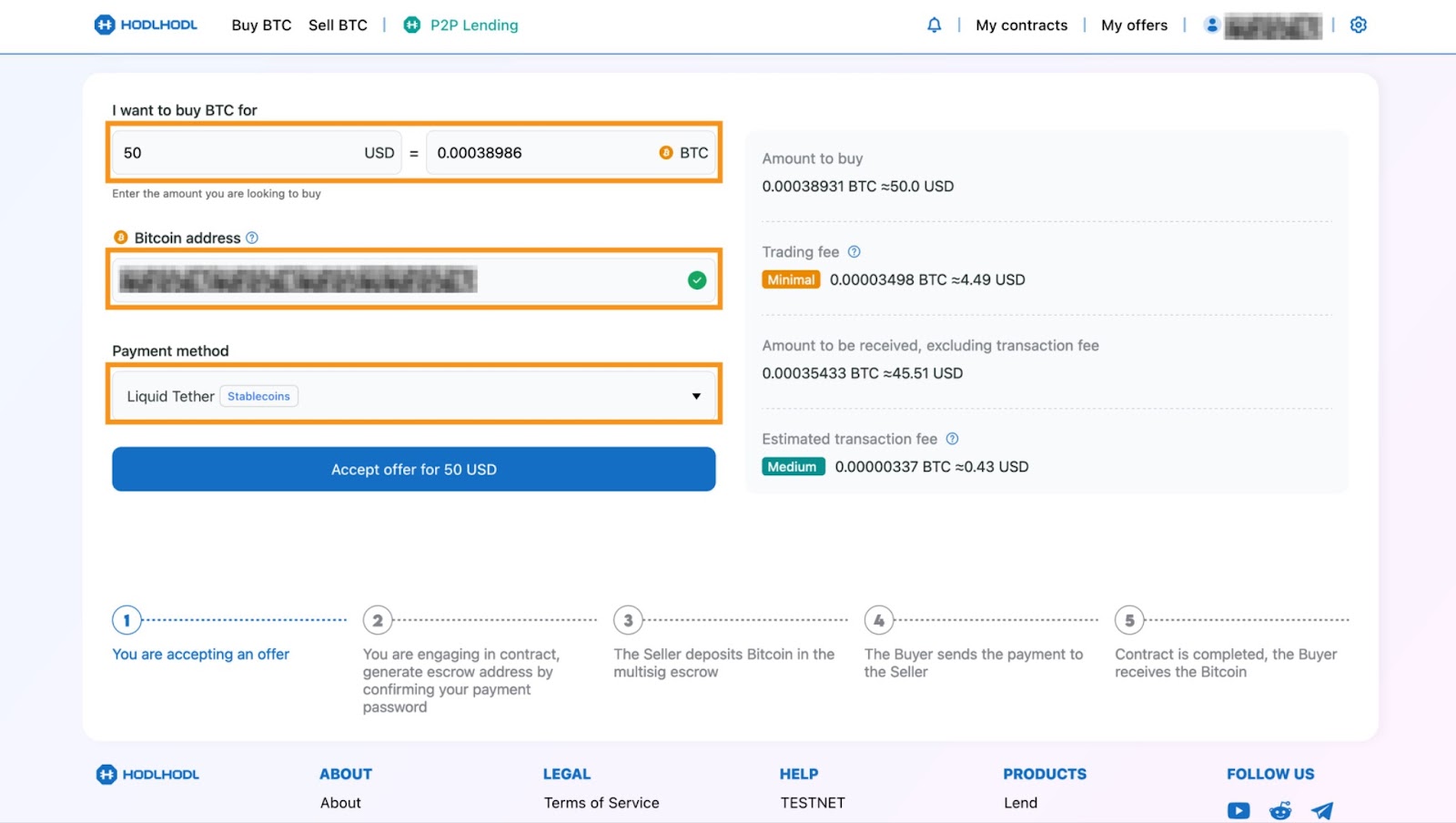
Task: Click 'The Seller deposits Bitcoin' step text
Action: 724,663
